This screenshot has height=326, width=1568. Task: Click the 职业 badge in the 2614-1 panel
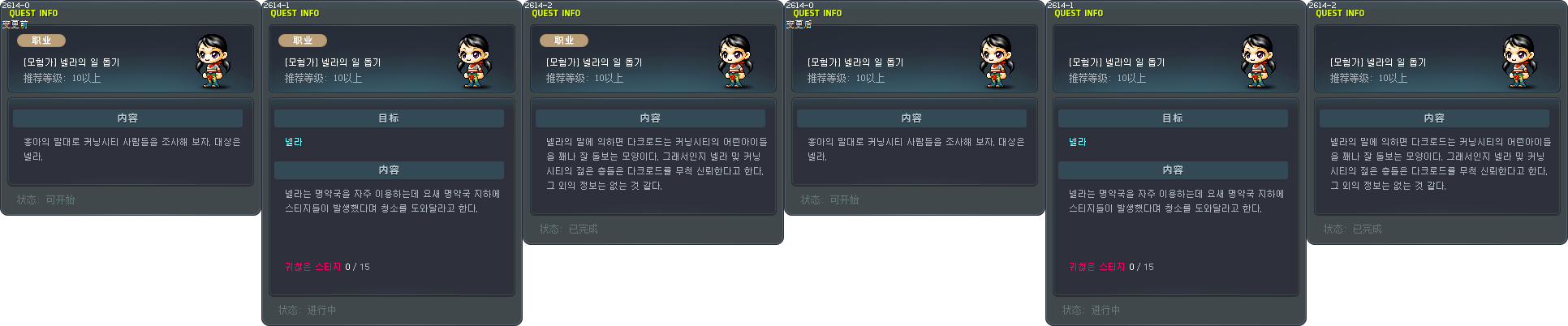pyautogui.click(x=303, y=41)
